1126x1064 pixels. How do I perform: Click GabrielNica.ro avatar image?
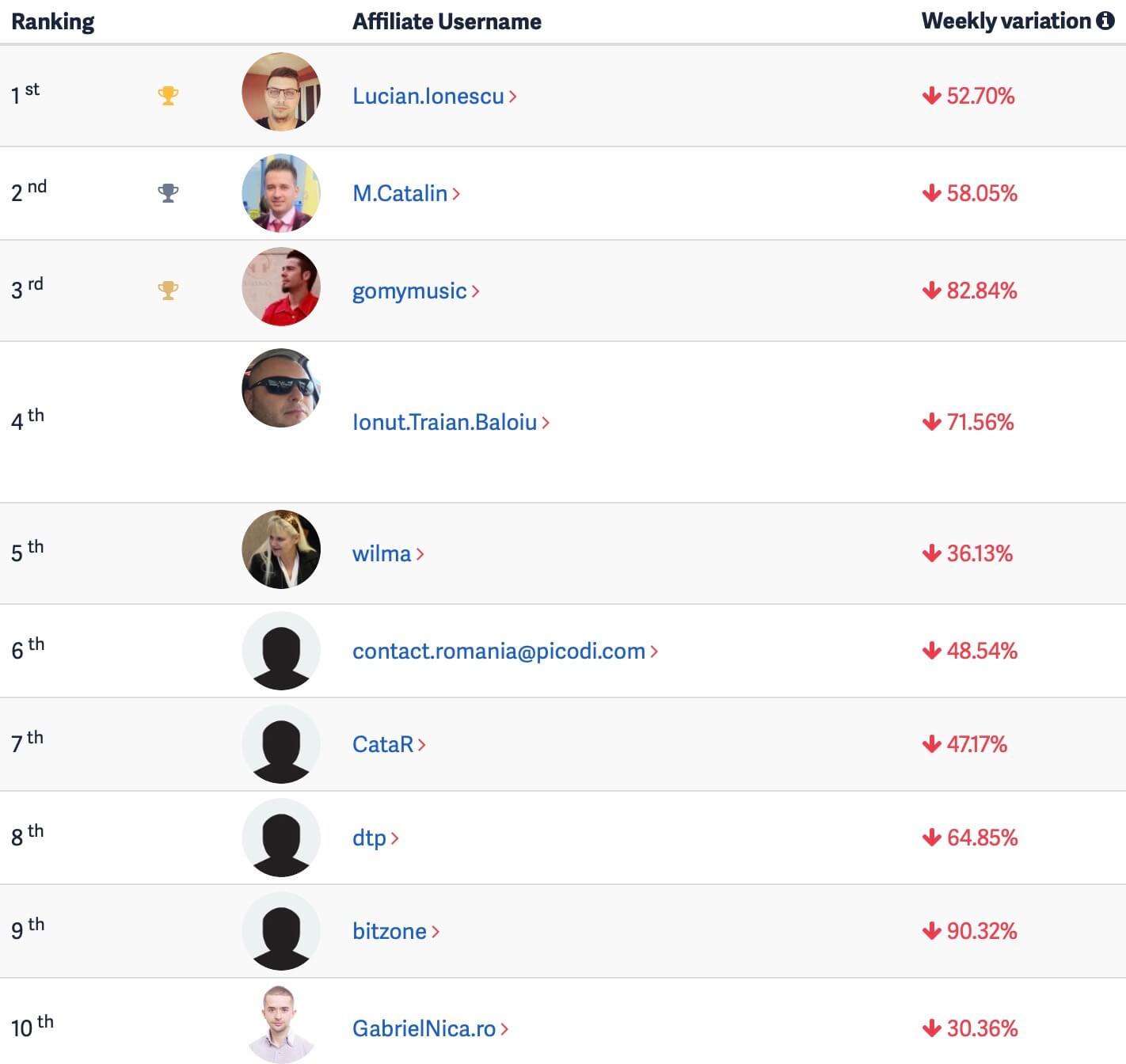point(281,1024)
